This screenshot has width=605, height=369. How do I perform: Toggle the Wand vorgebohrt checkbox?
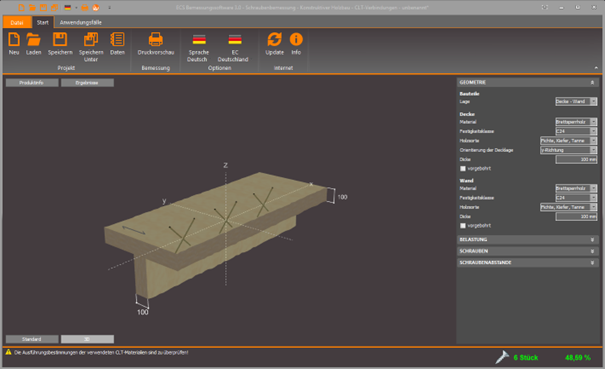coord(463,226)
